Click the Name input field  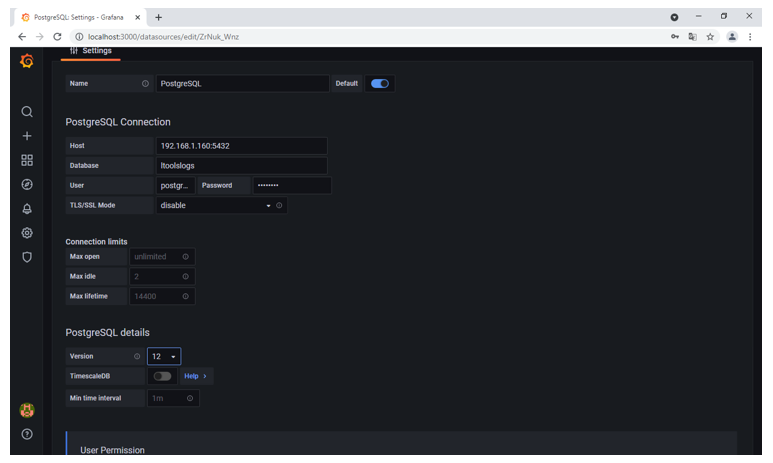coord(243,84)
